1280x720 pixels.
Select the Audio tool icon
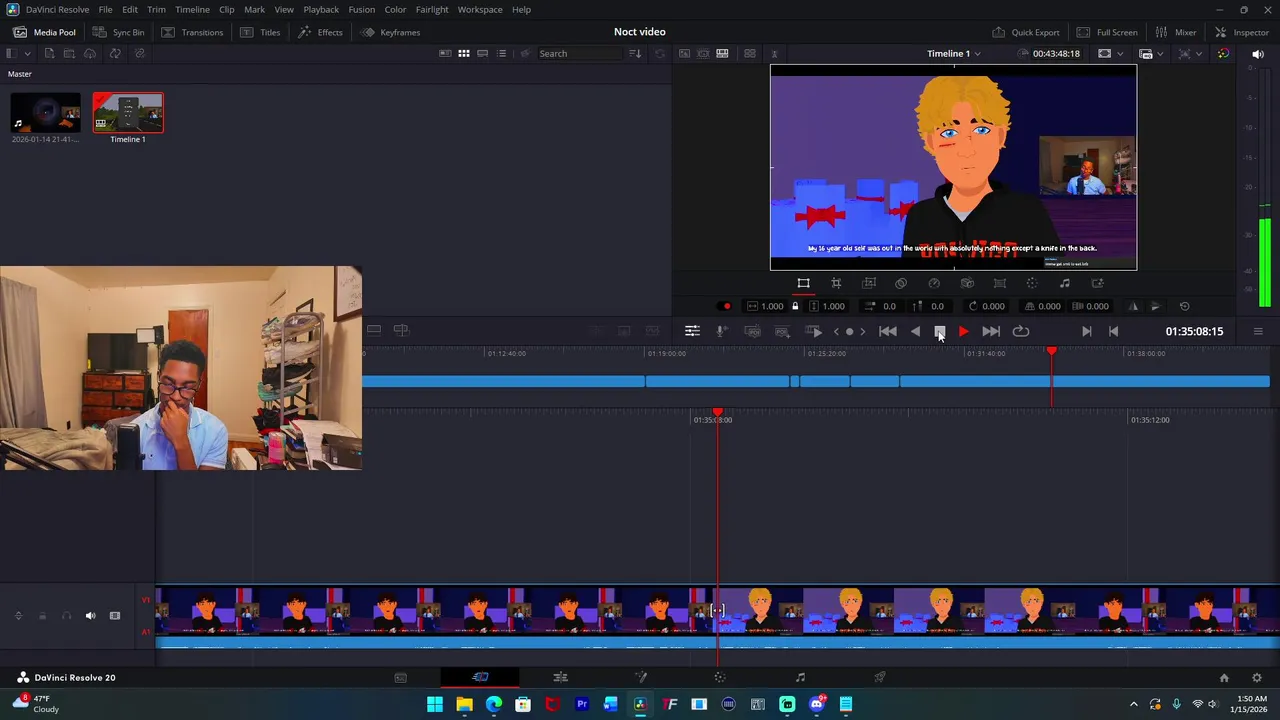click(x=1065, y=283)
